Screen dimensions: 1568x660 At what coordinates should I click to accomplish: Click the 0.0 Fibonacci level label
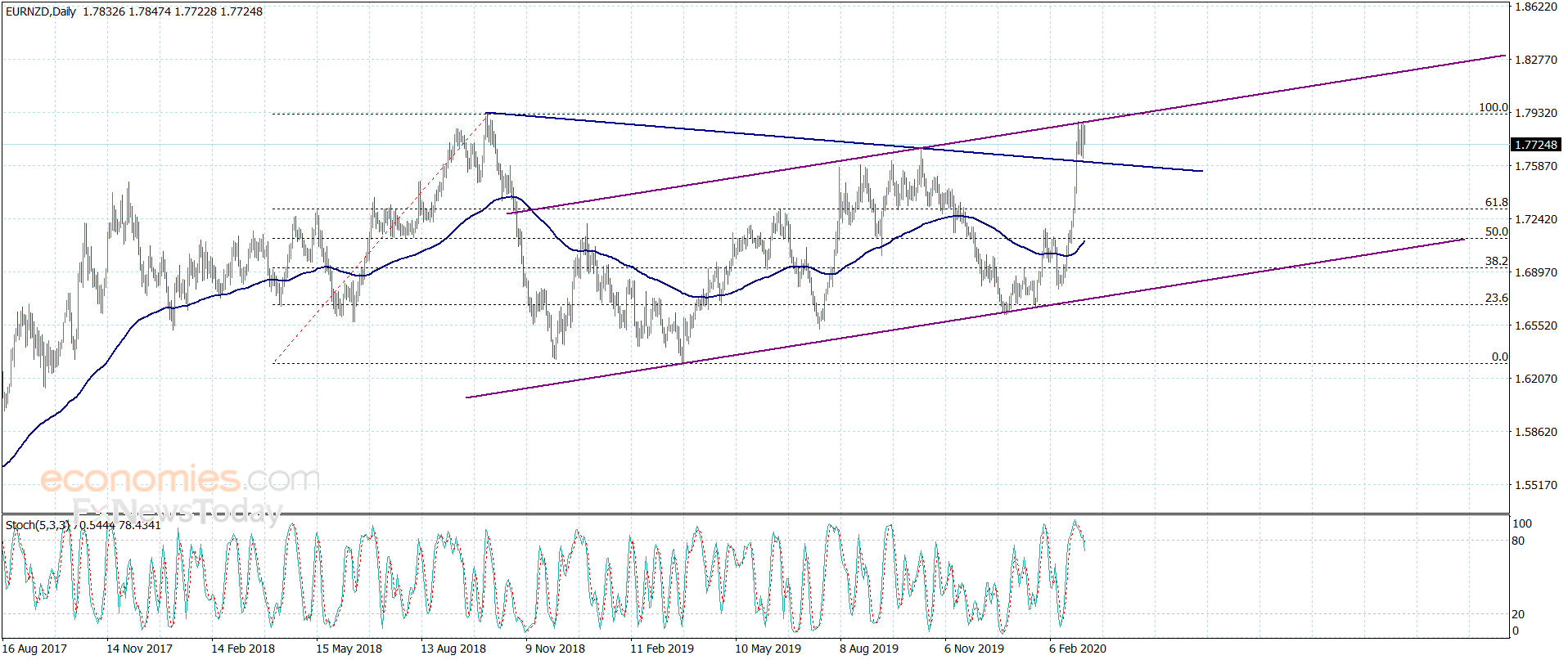tap(1500, 357)
